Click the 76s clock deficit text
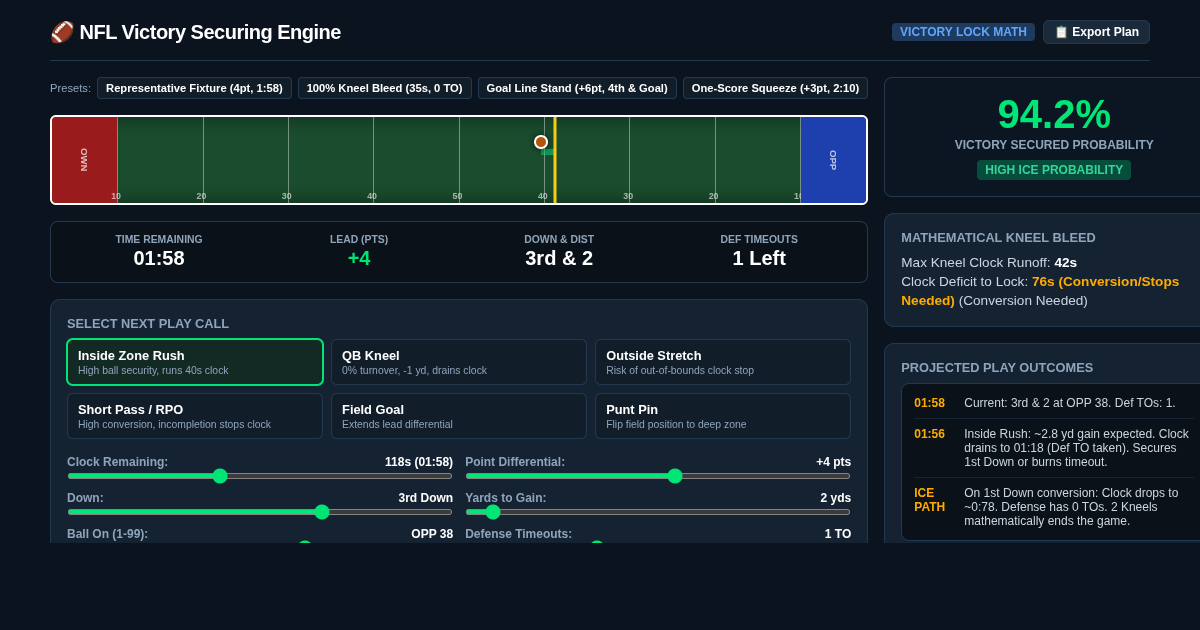 [x=1040, y=291]
